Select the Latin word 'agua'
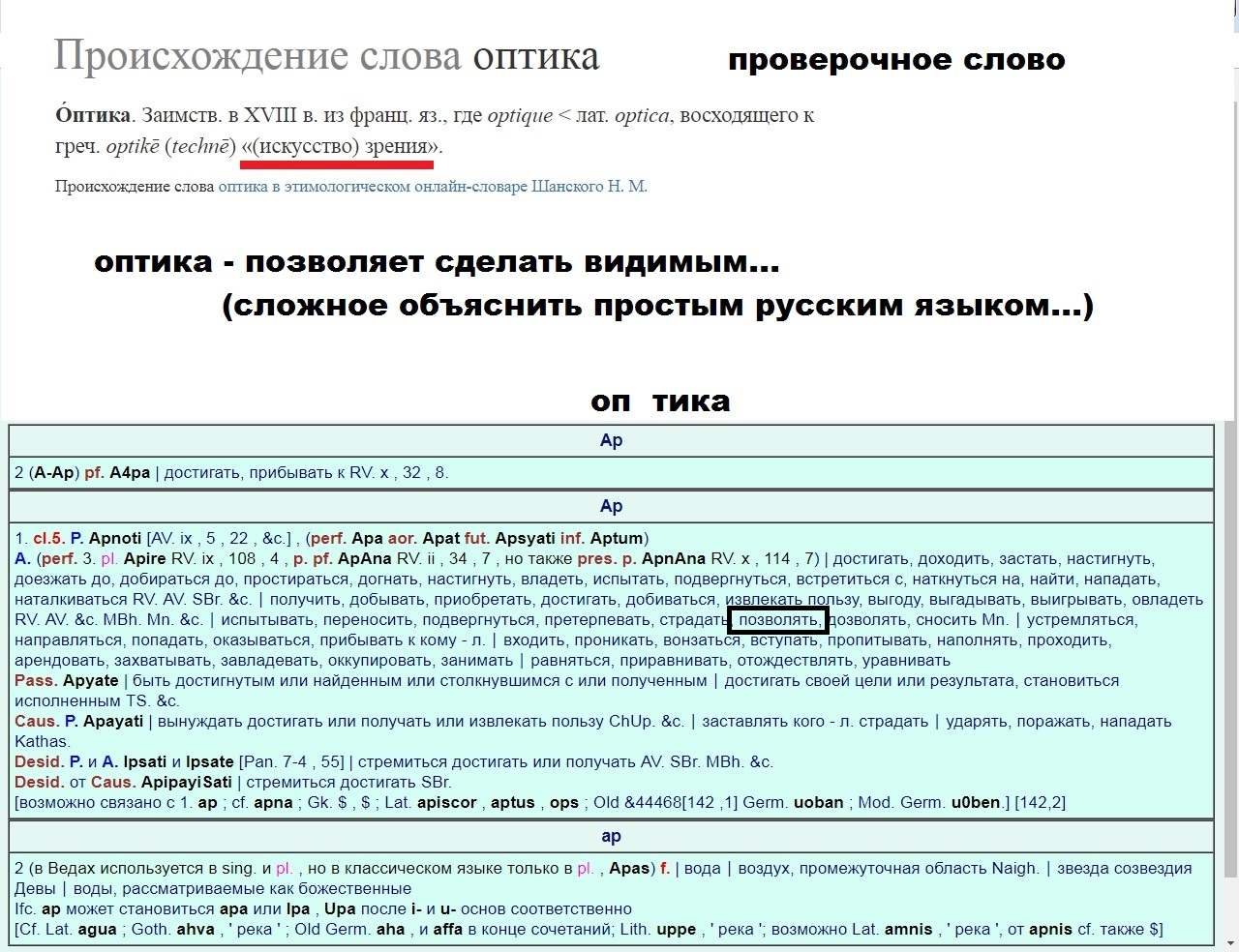Image resolution: width=1239 pixels, height=952 pixels. 97,930
